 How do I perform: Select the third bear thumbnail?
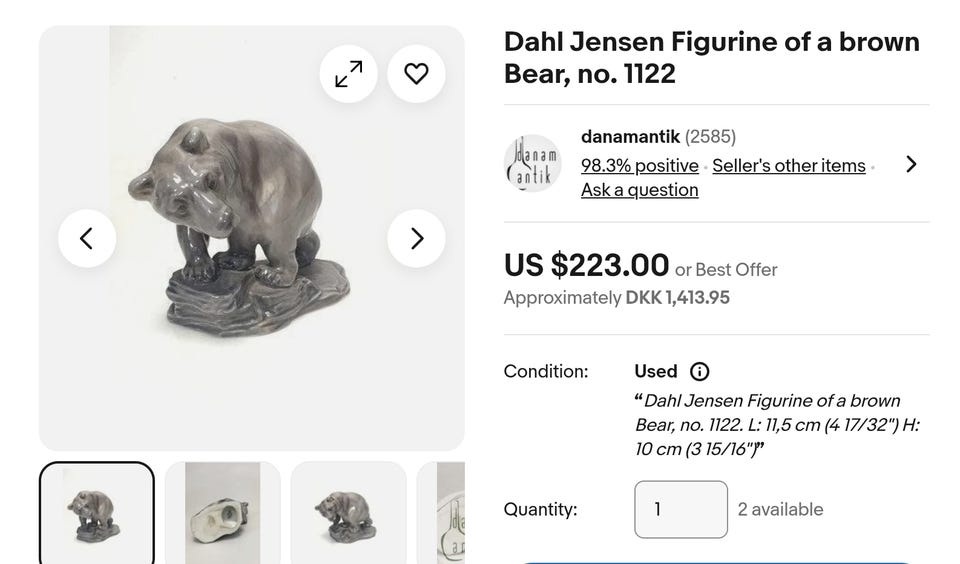pos(349,512)
